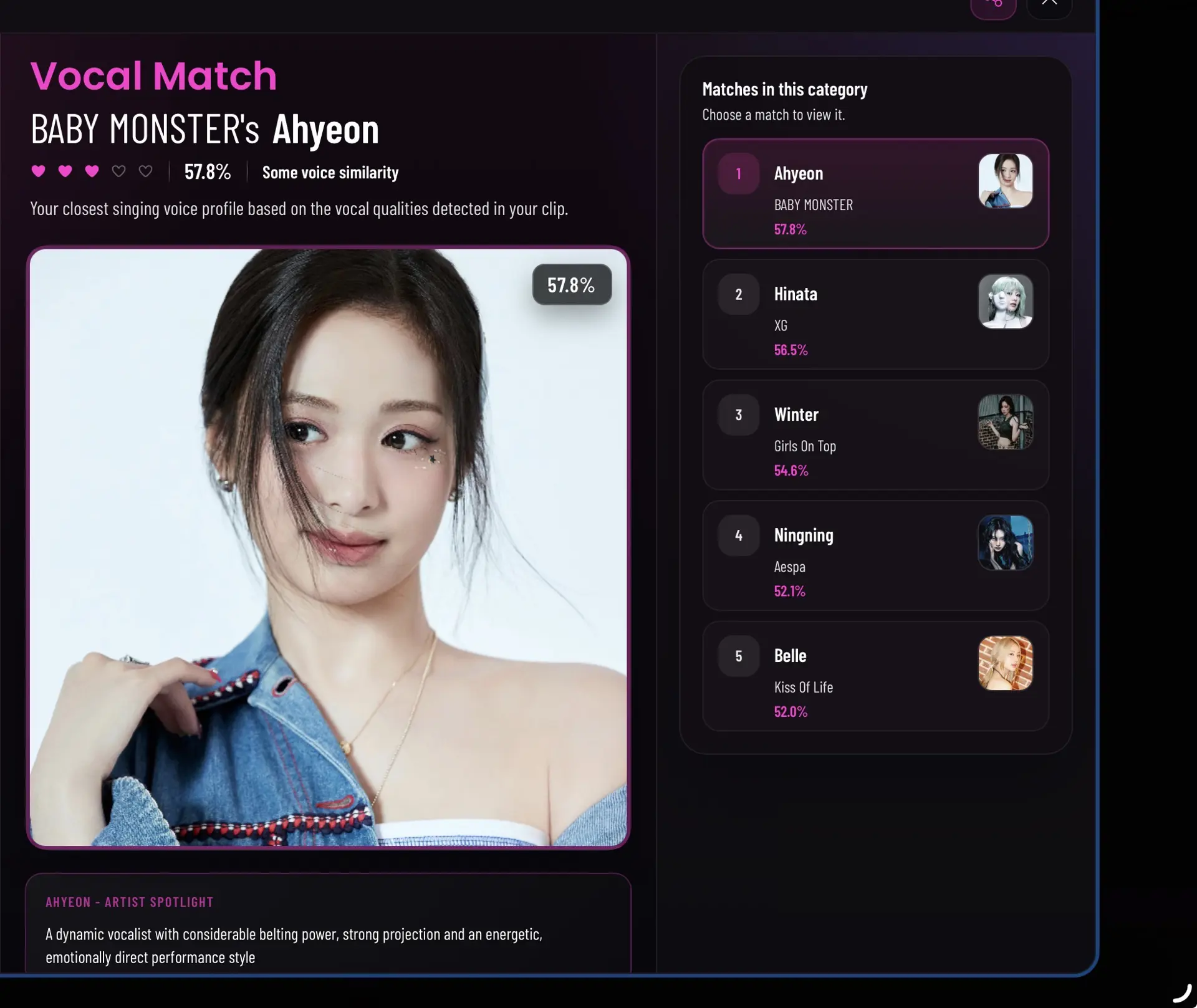Click the rank 3 number badge
The width and height of the screenshot is (1197, 1008).
[x=739, y=415]
